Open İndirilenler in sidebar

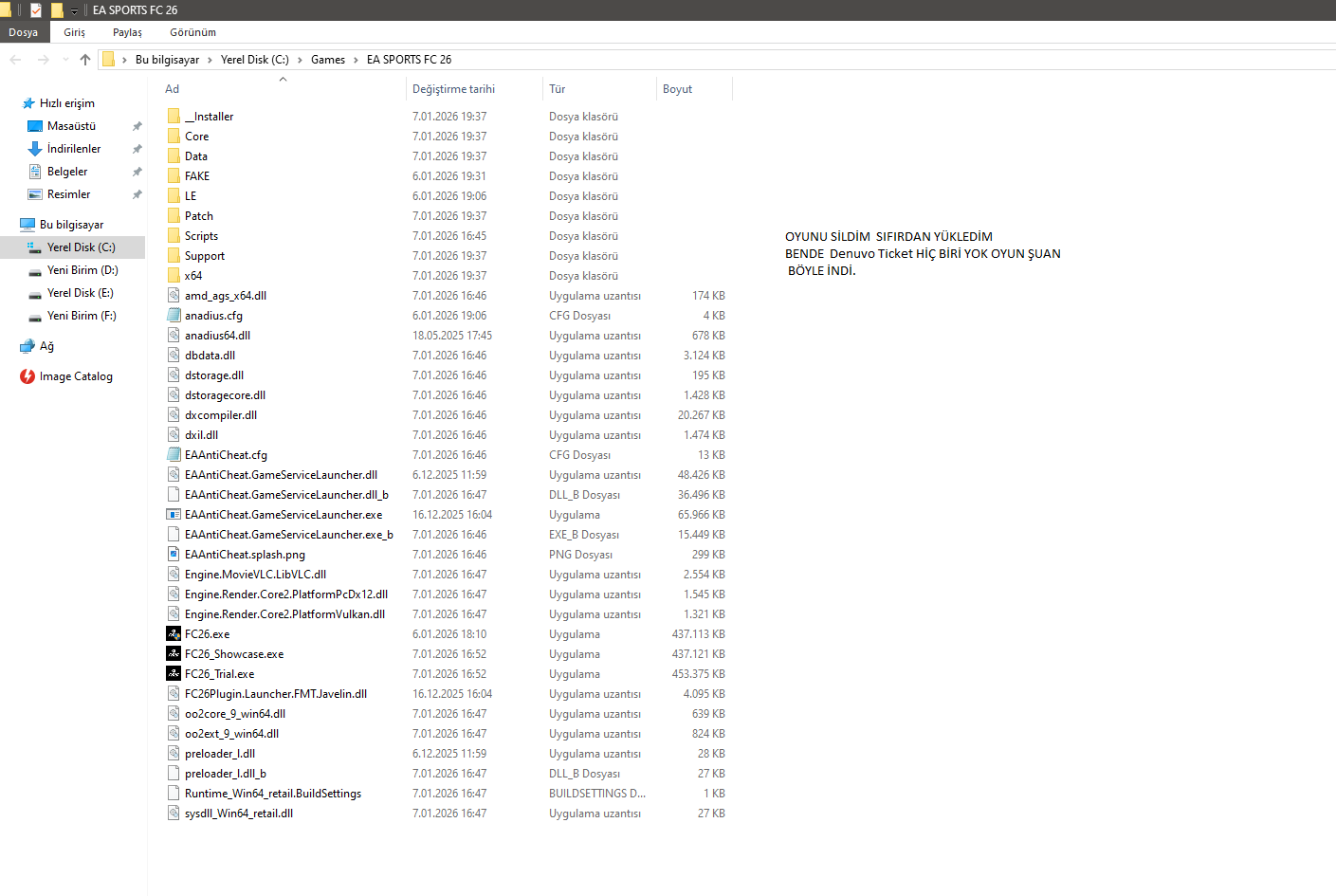tap(74, 149)
